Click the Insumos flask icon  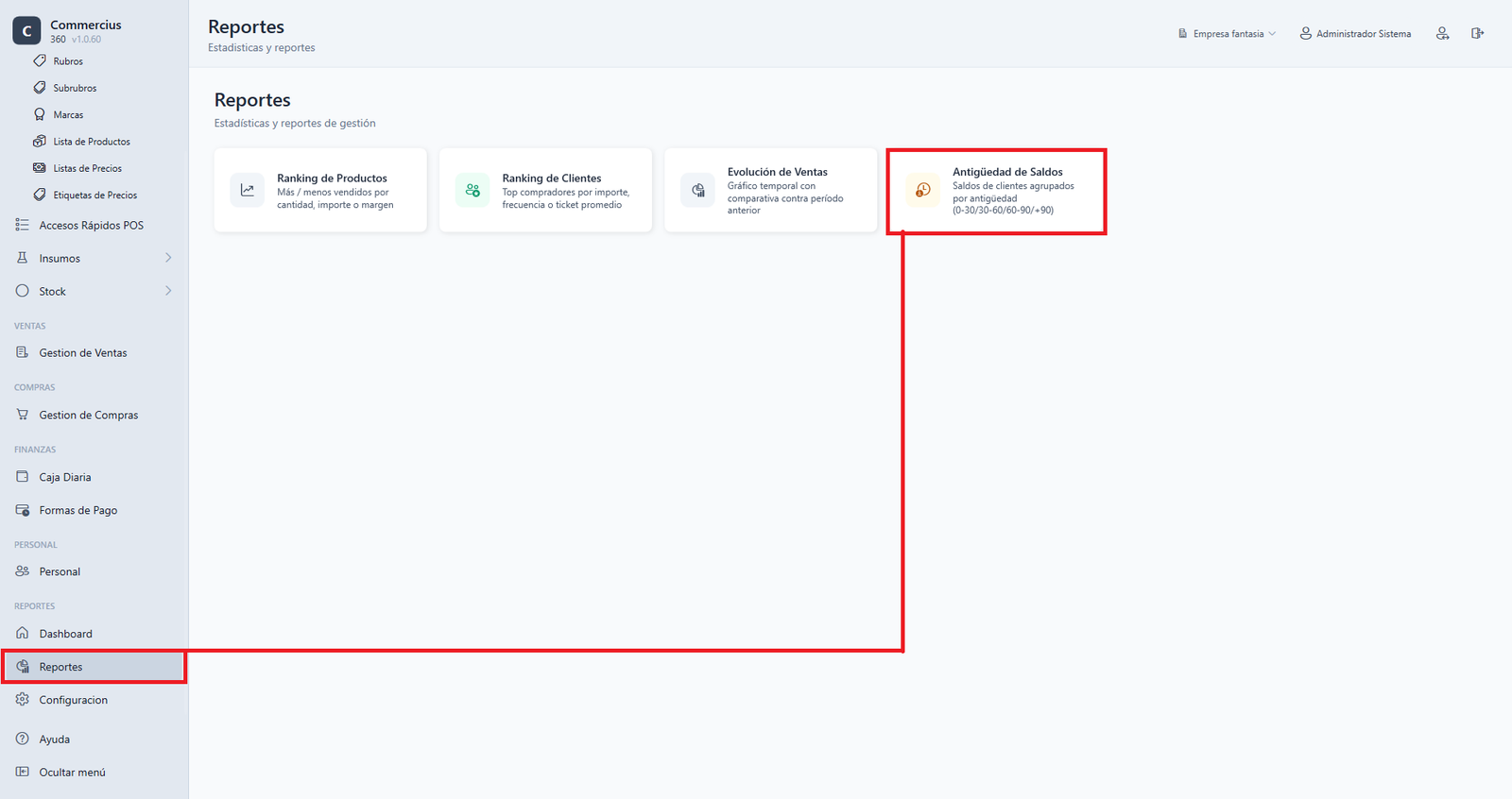[x=23, y=258]
